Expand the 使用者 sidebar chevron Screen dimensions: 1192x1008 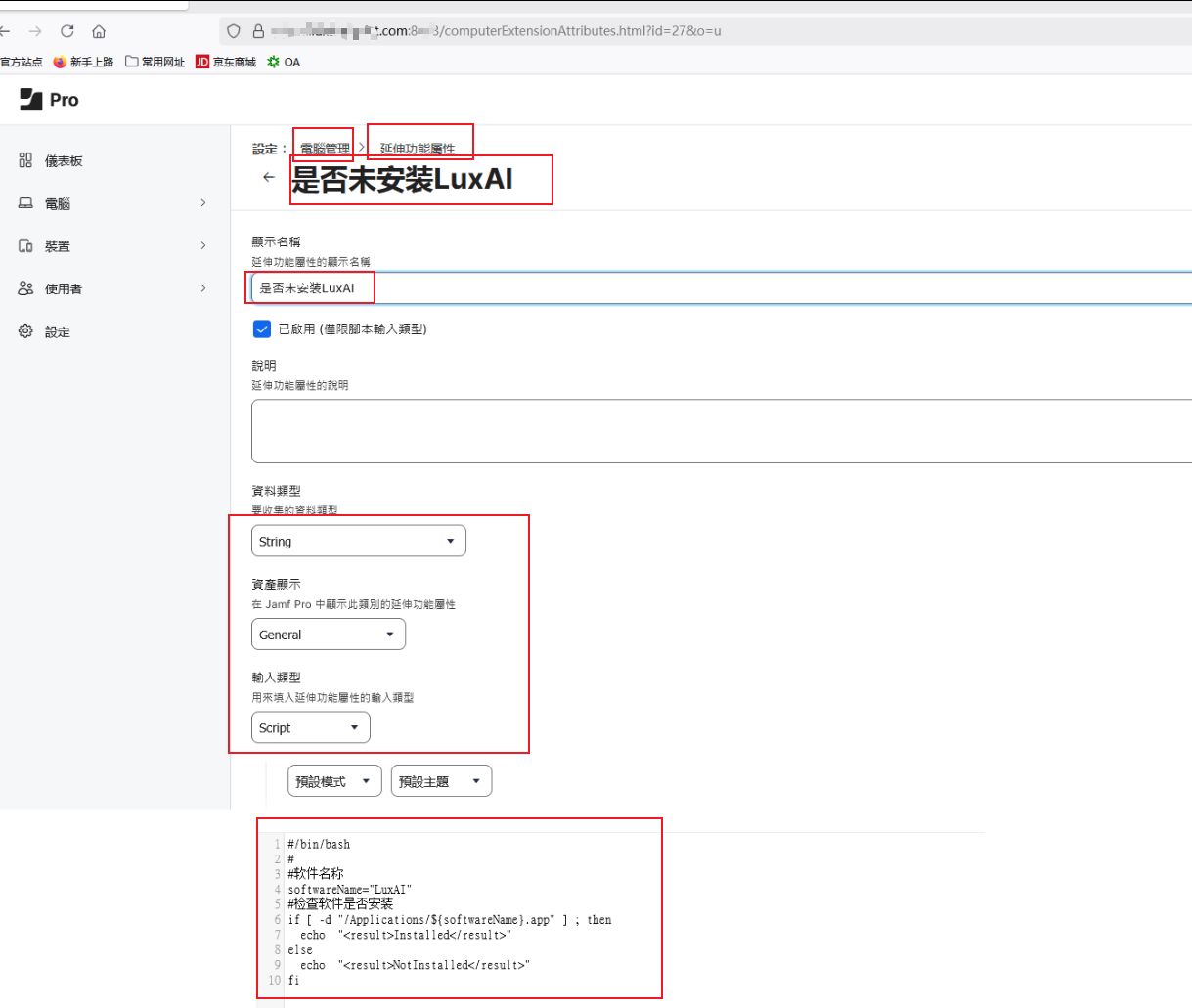pyautogui.click(x=203, y=288)
